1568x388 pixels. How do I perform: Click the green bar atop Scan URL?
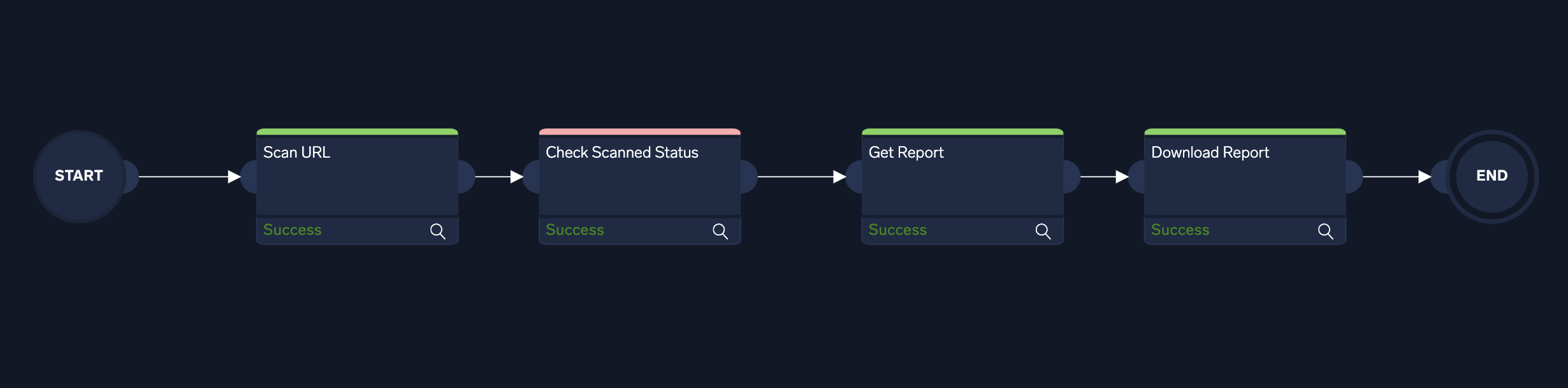click(357, 132)
